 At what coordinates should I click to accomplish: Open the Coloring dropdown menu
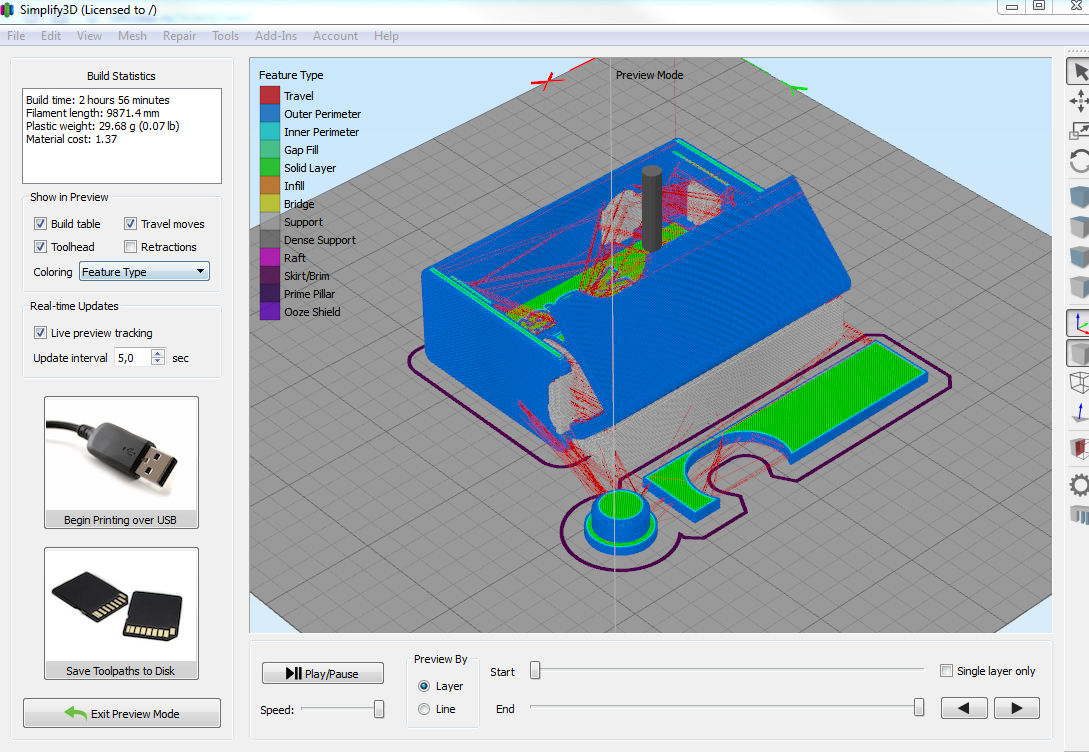point(144,272)
